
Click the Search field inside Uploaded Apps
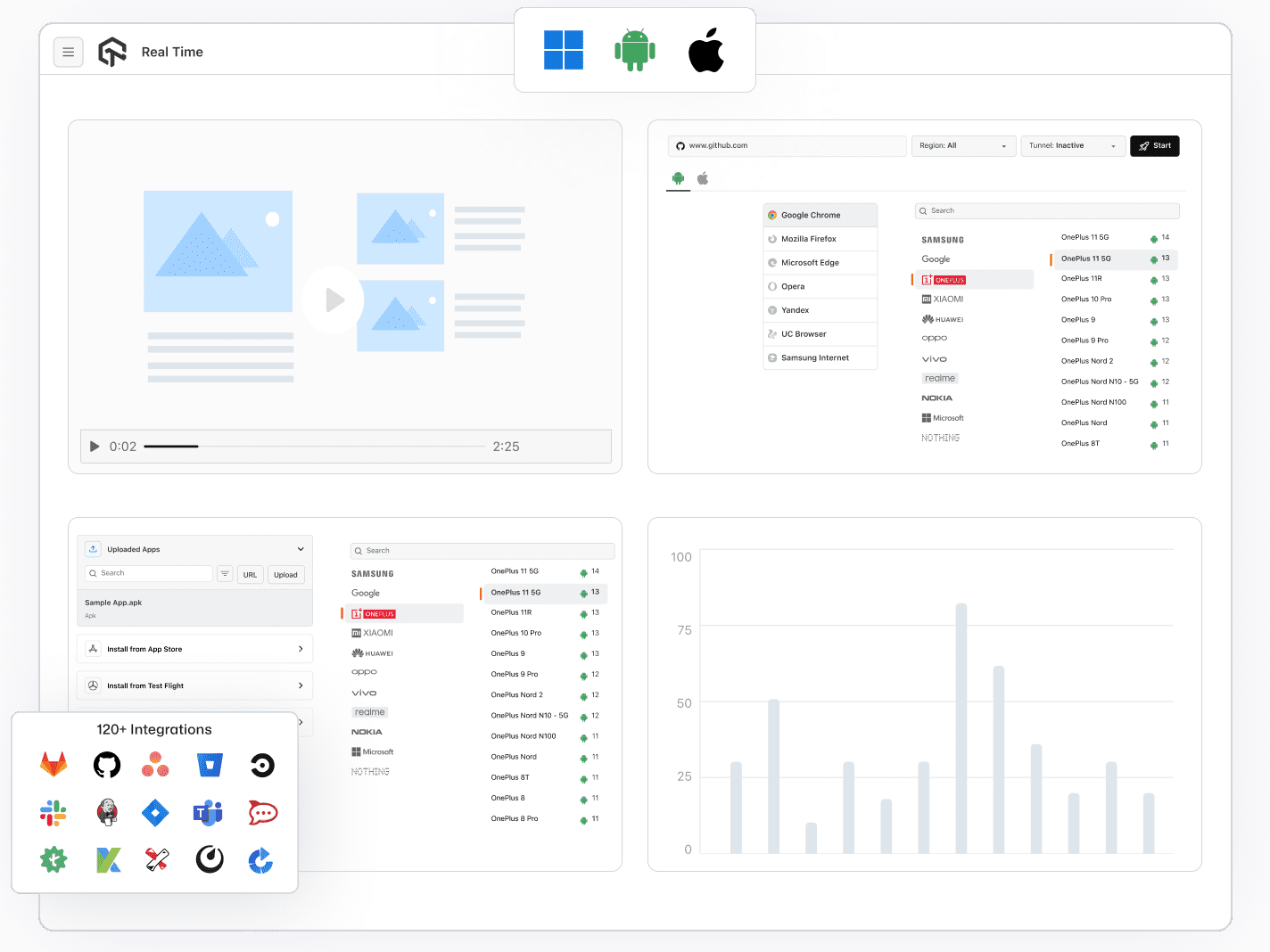(x=149, y=573)
